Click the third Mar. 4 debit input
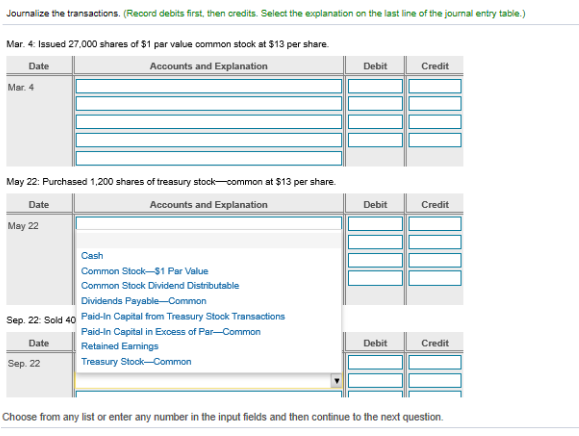The width and height of the screenshot is (579, 436). point(375,122)
